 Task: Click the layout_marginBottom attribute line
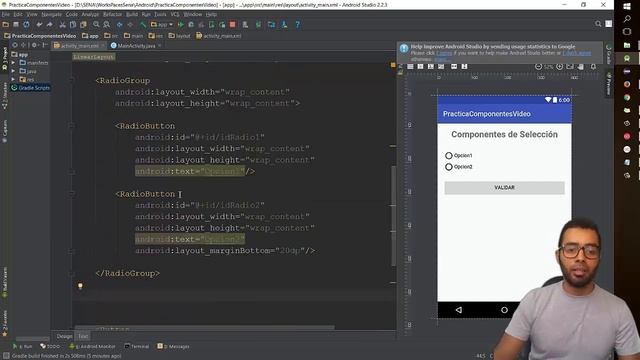[225, 251]
